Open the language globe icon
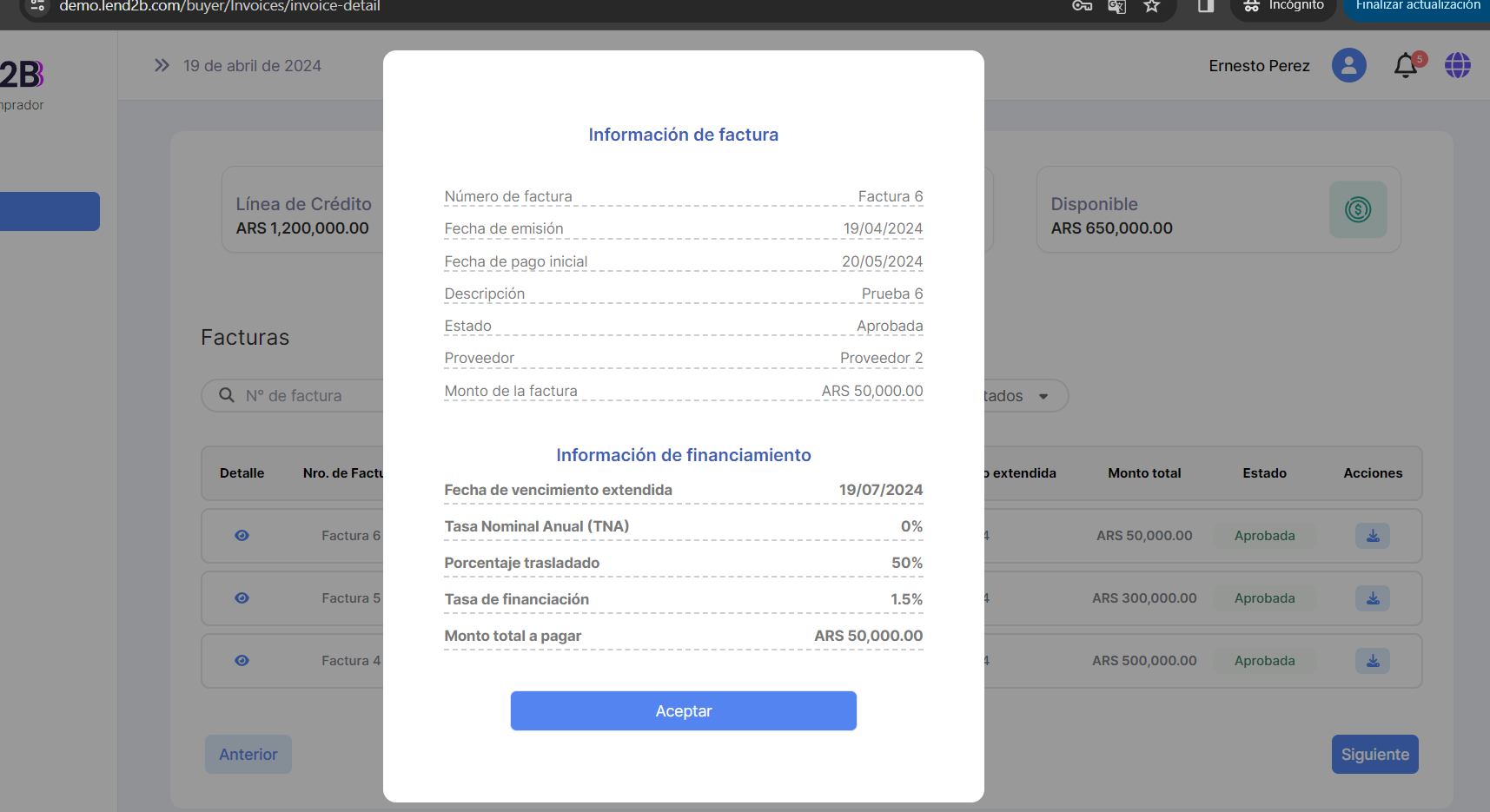Image resolution: width=1490 pixels, height=812 pixels. pos(1457,65)
